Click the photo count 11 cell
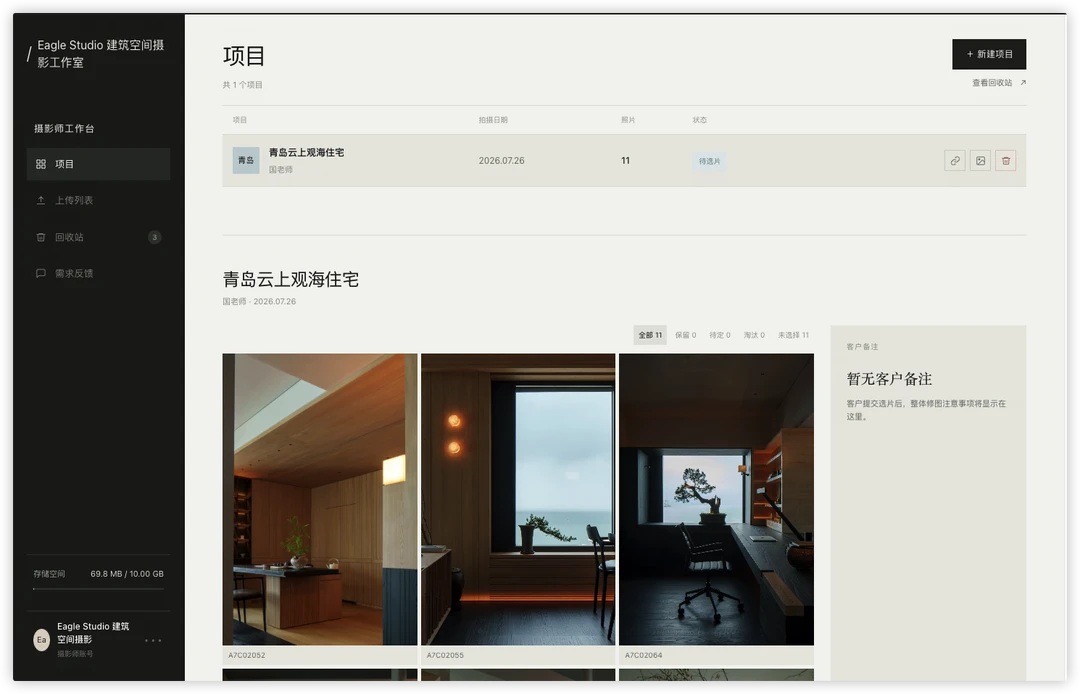Image resolution: width=1080 pixels, height=694 pixels. (625, 160)
